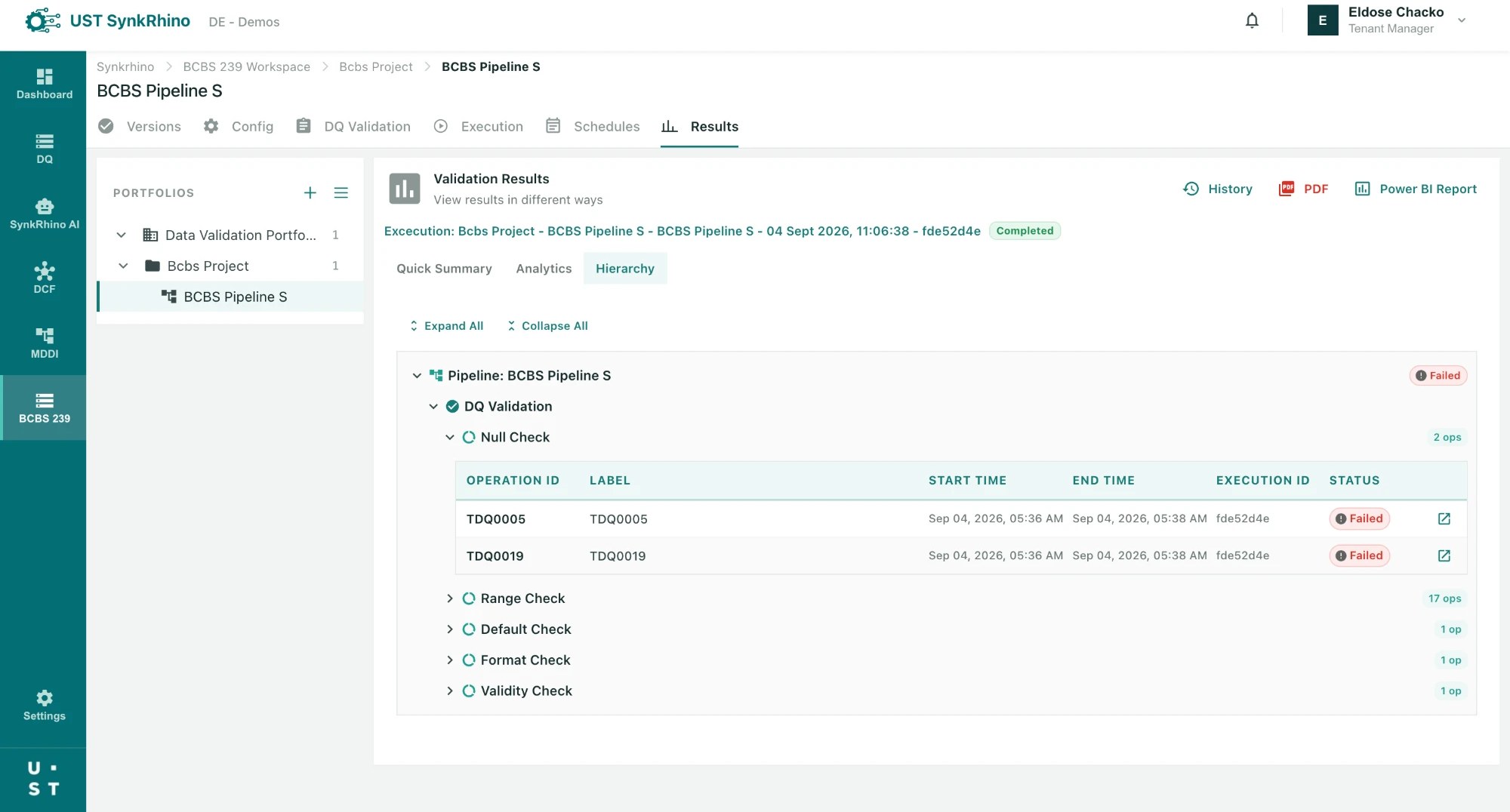Expand the Validity Check section
The height and width of the screenshot is (812, 1510).
pos(450,691)
